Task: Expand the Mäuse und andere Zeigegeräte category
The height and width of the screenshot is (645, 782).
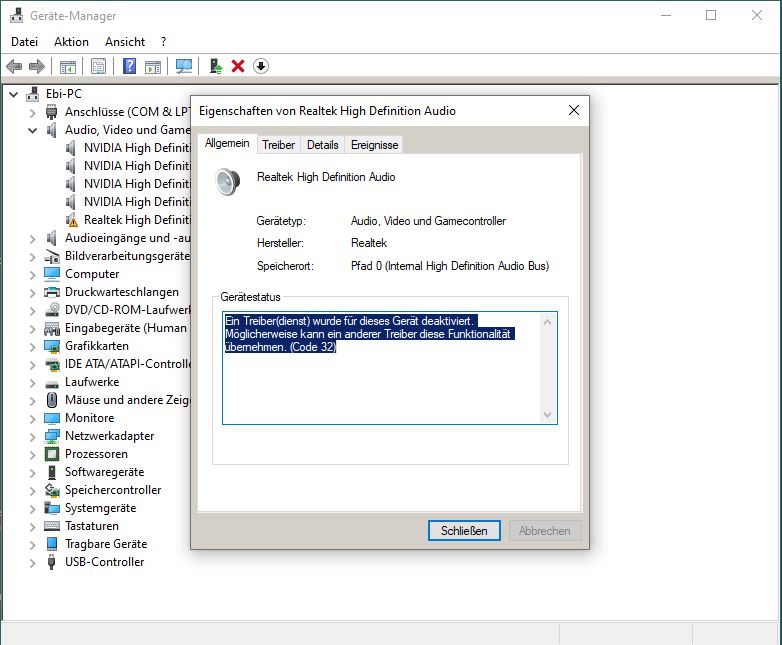Action: (33, 400)
